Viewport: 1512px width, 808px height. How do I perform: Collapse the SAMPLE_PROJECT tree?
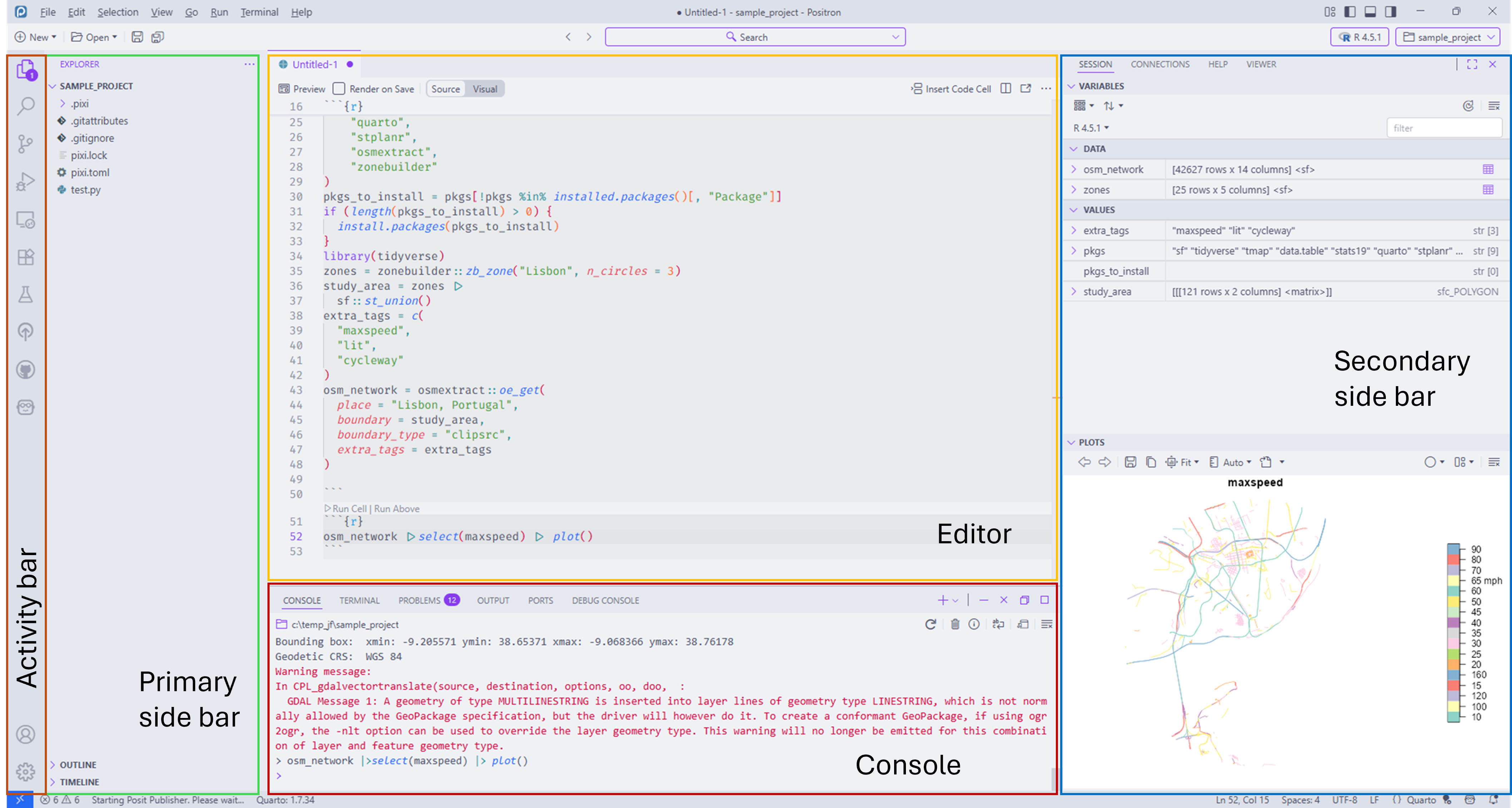52,86
